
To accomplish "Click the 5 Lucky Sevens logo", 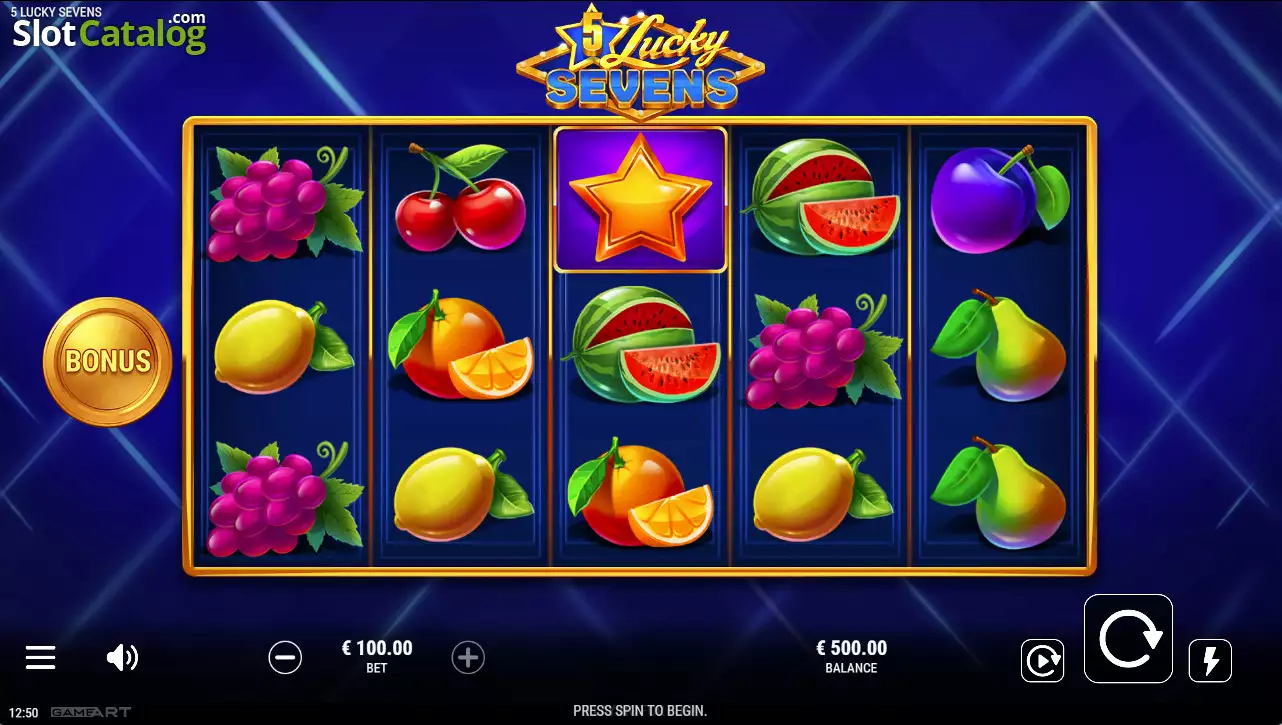I will pyautogui.click(x=641, y=58).
